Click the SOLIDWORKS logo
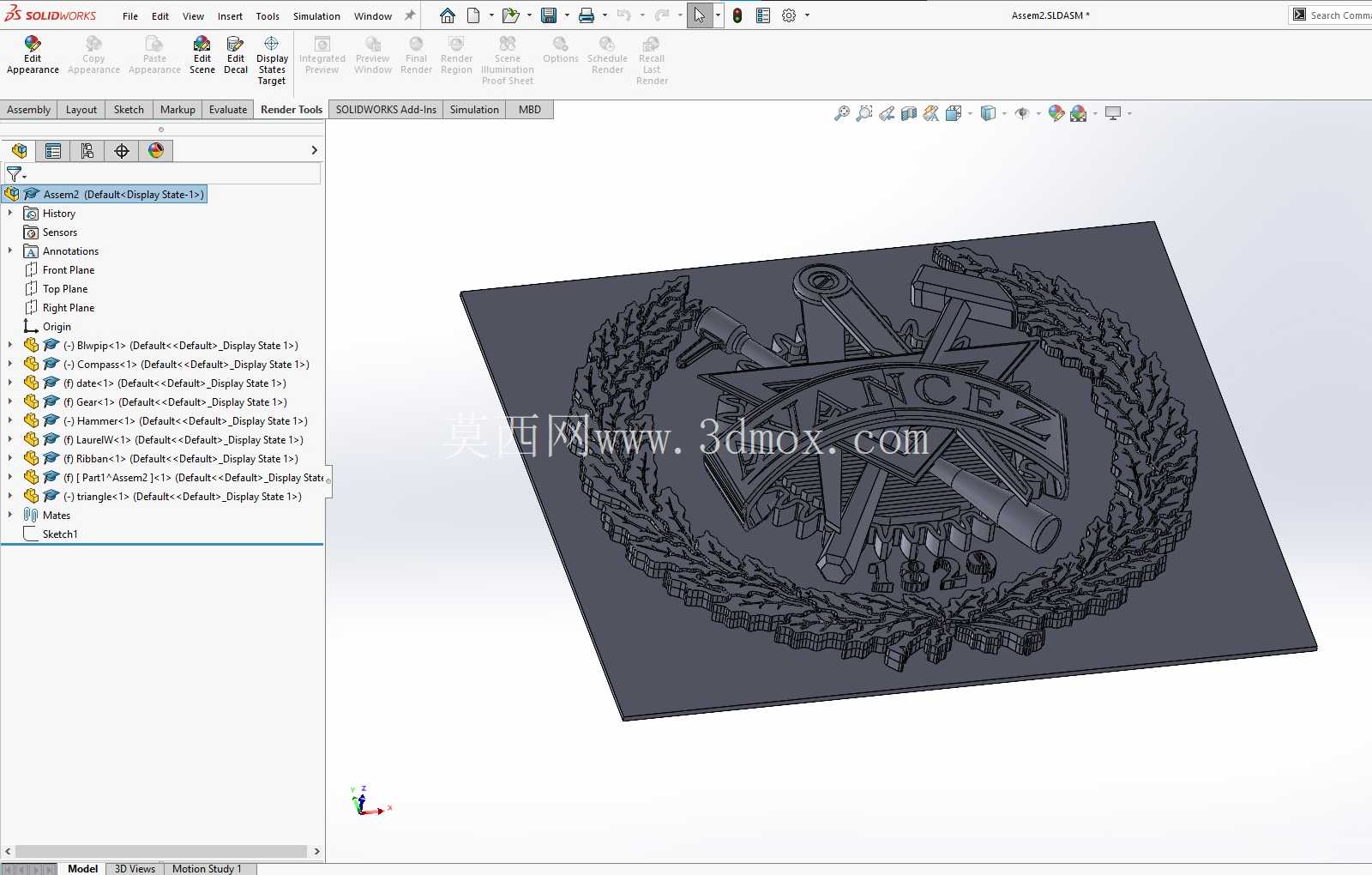This screenshot has height=875, width=1372. pos(51,15)
